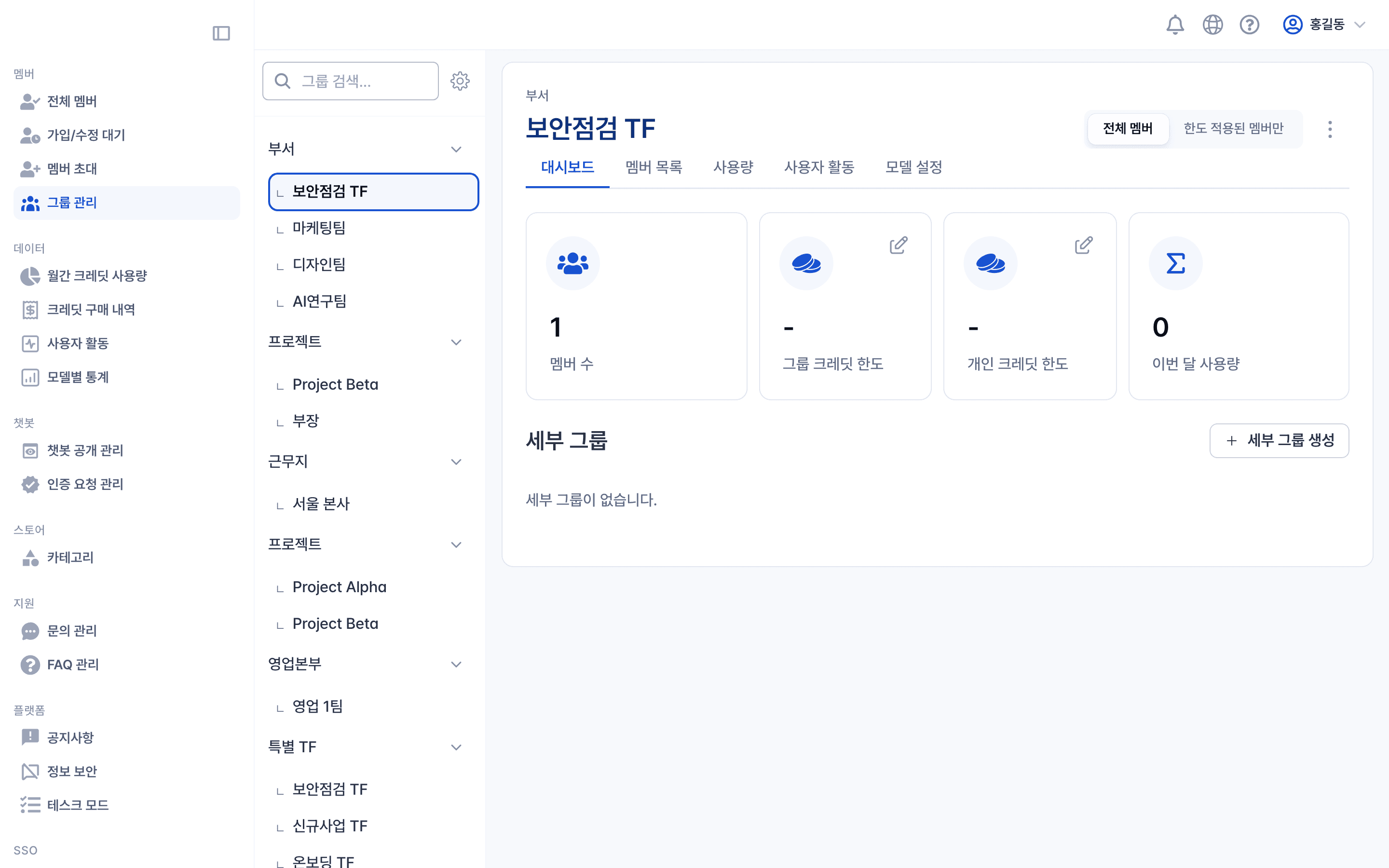Open the language globe icon
This screenshot has width=1389, height=868.
click(1213, 25)
